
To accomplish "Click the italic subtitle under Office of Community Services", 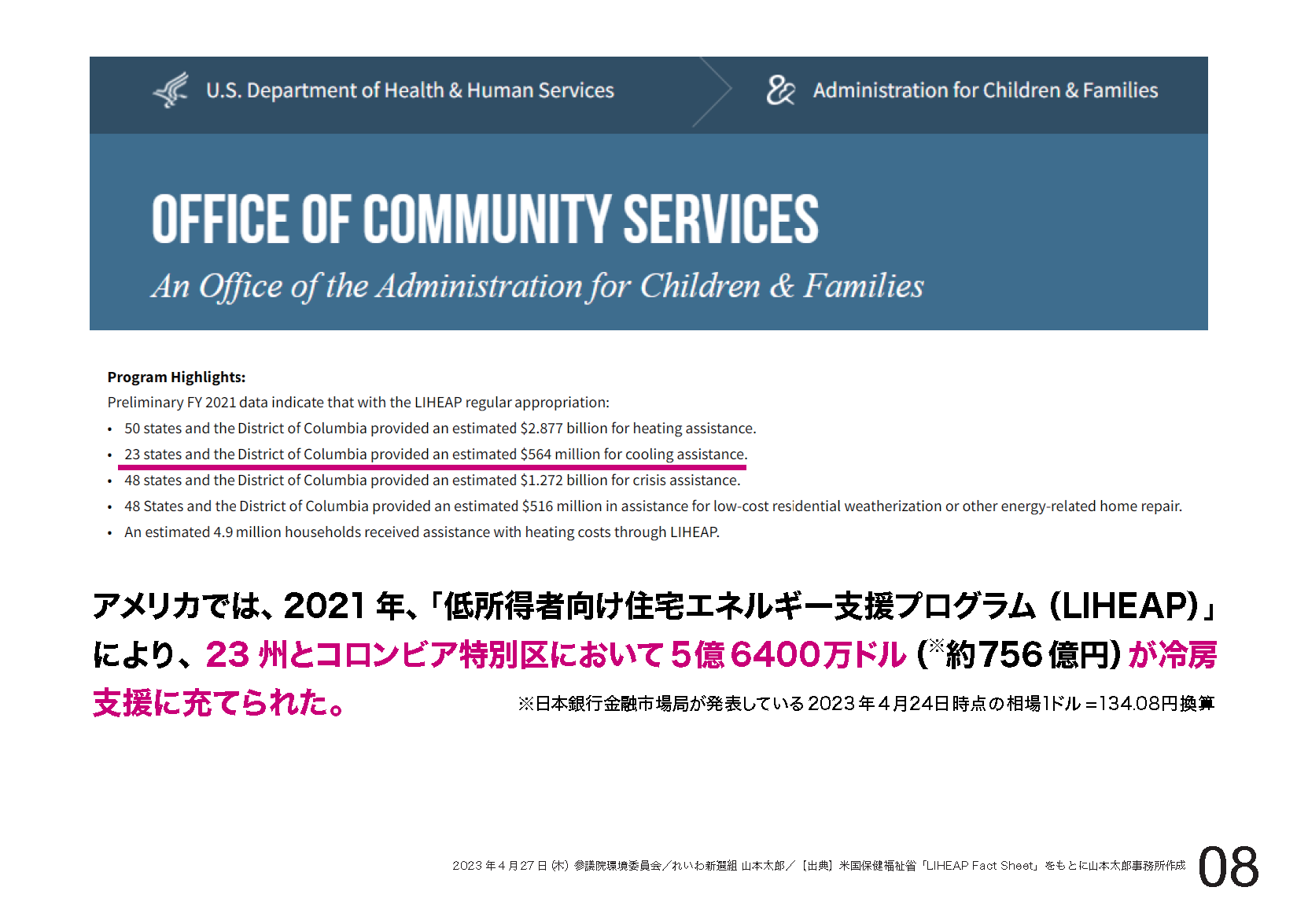I will [x=537, y=286].
